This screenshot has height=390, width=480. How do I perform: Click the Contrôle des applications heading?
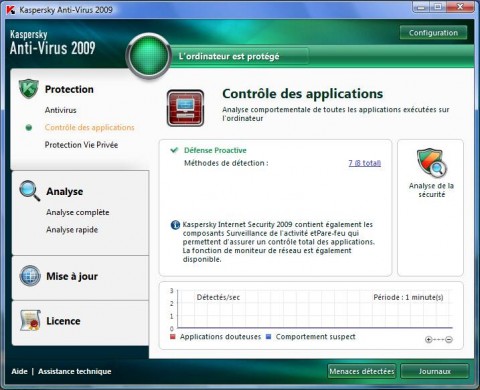click(303, 94)
